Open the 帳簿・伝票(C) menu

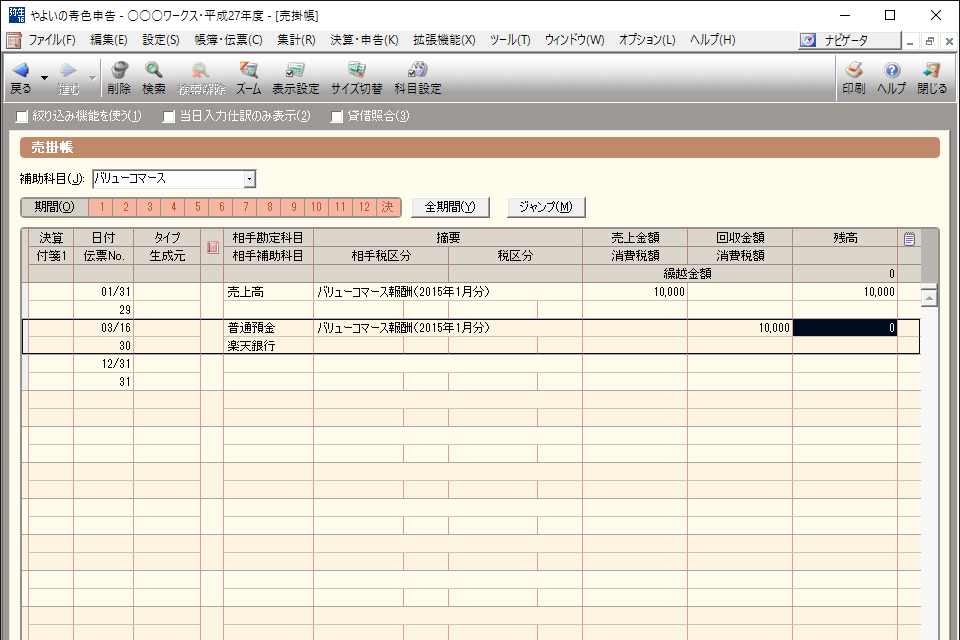click(x=228, y=40)
